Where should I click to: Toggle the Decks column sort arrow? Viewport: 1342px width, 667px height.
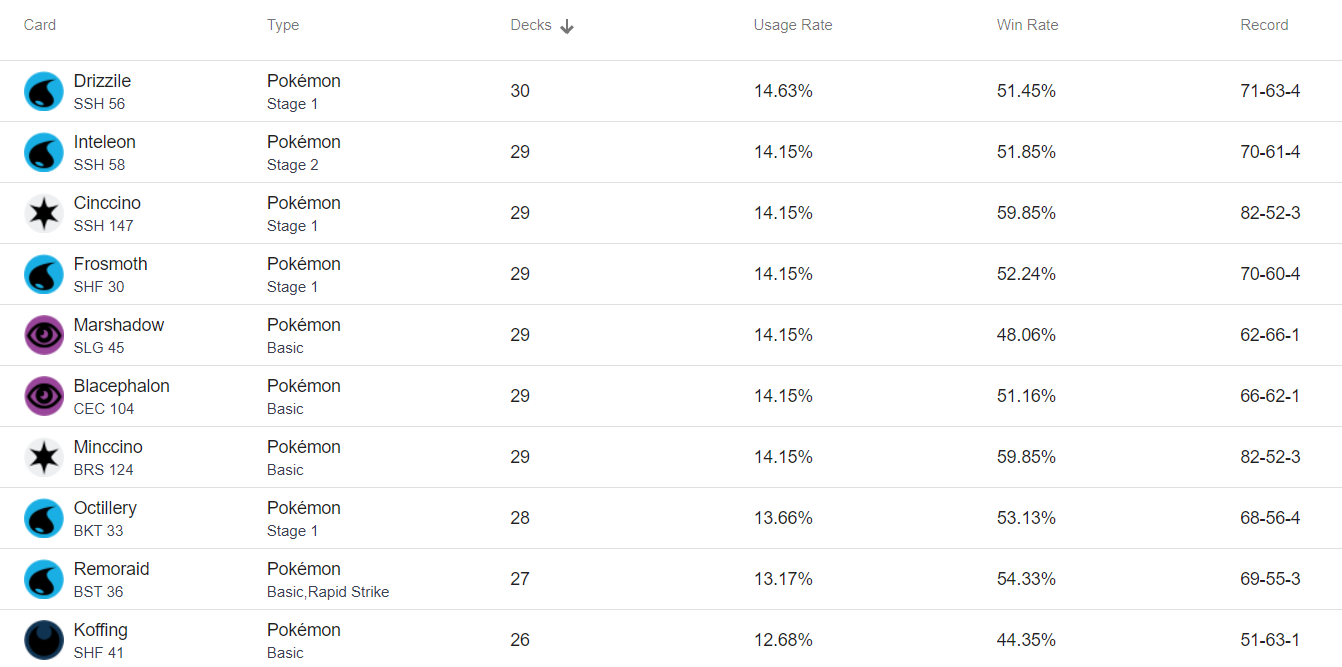(x=567, y=26)
